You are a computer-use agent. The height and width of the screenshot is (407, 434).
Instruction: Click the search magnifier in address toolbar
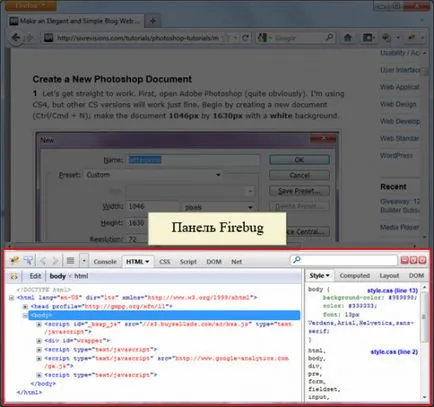tap(329, 37)
